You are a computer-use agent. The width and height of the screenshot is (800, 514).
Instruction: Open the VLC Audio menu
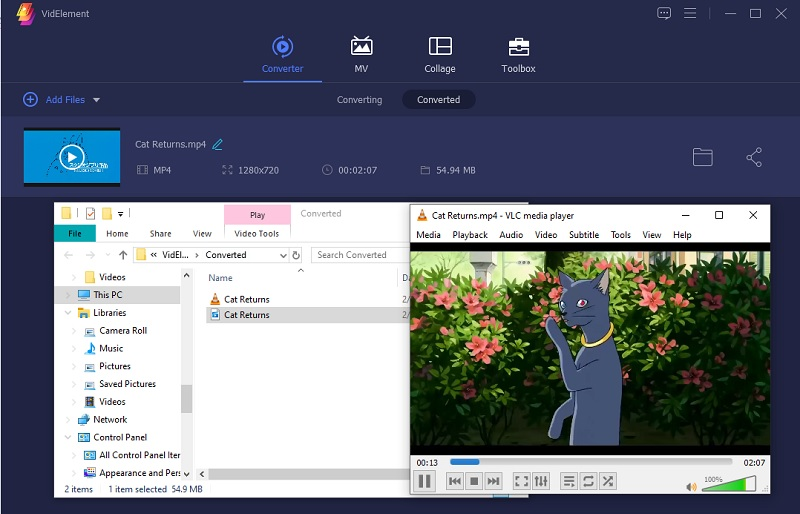(511, 235)
